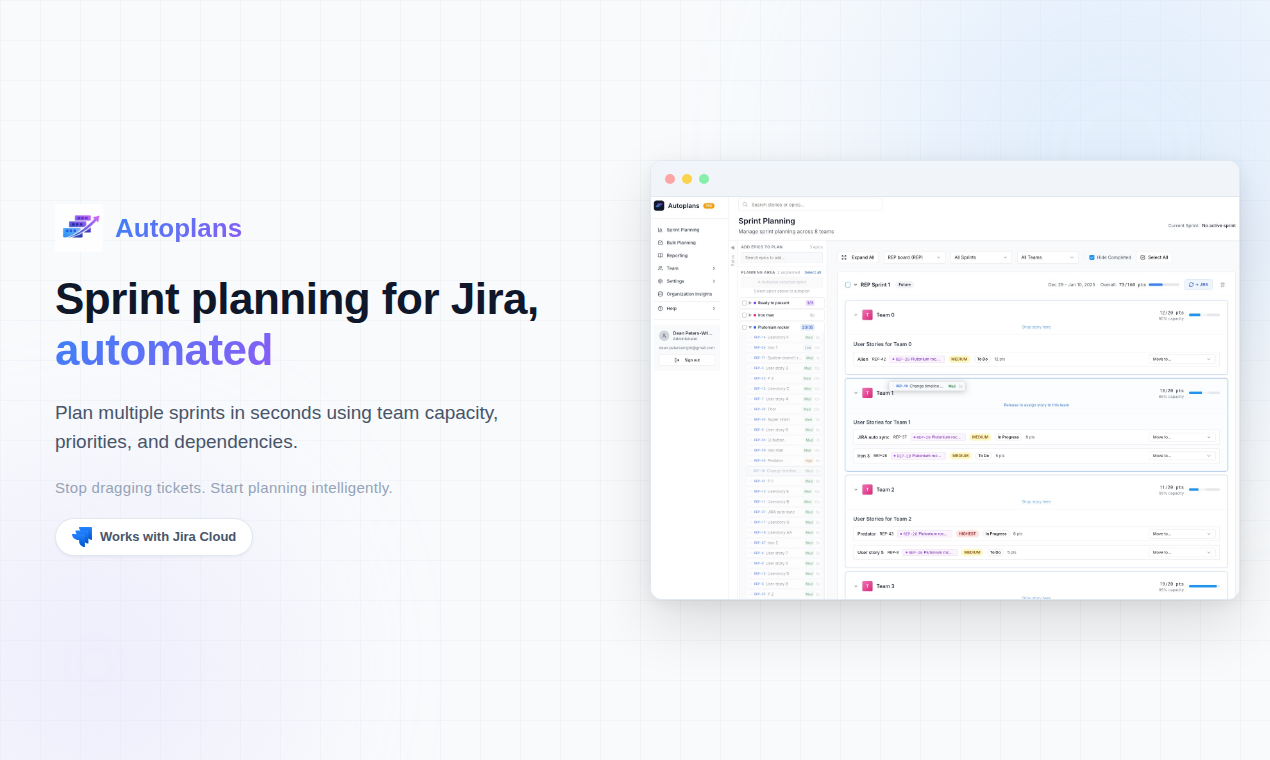
Task: Click the Organization Insights sidebar icon
Action: 660,294
